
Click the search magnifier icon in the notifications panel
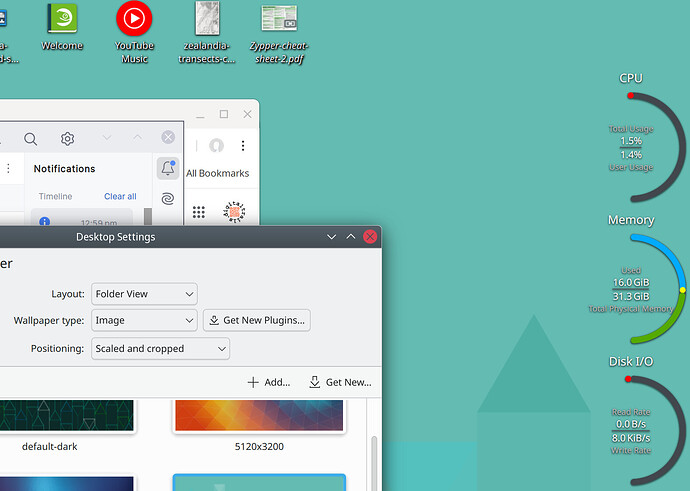(x=30, y=139)
